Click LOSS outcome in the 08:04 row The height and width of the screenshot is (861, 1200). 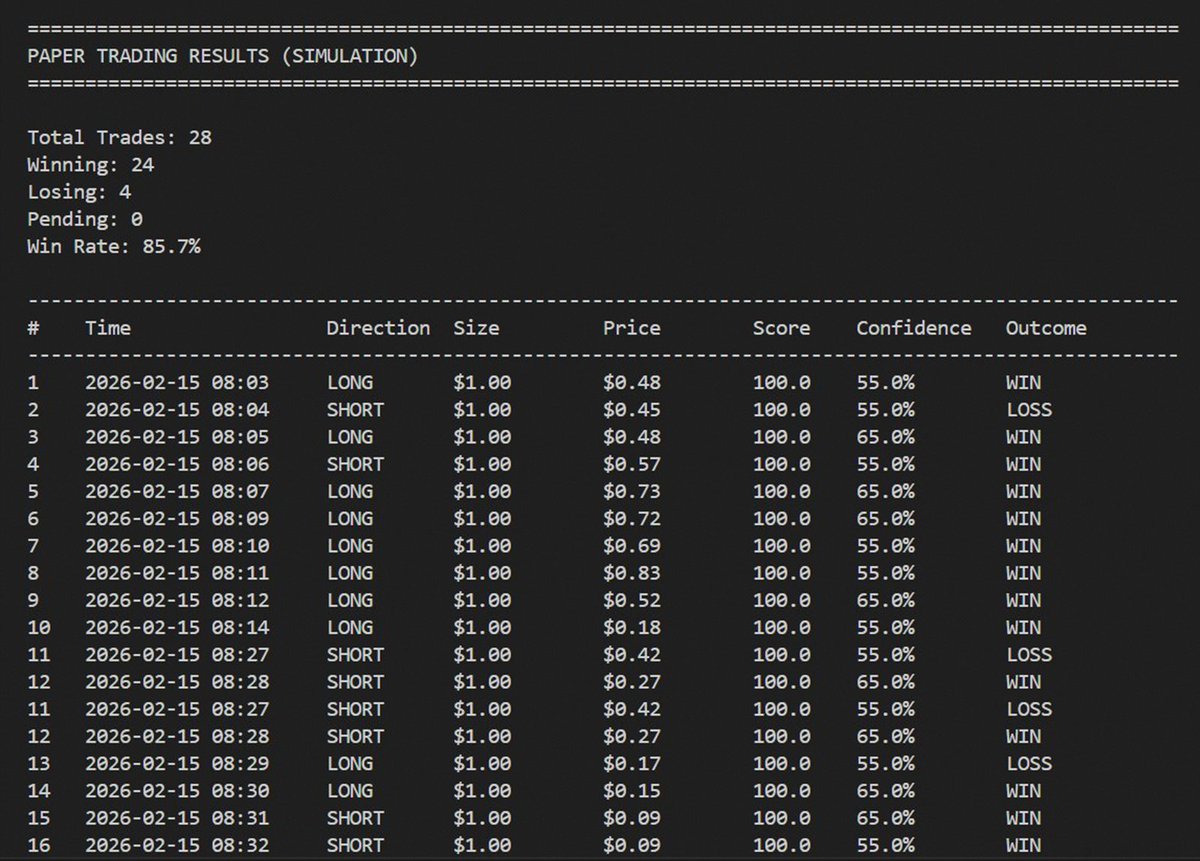tap(1029, 410)
